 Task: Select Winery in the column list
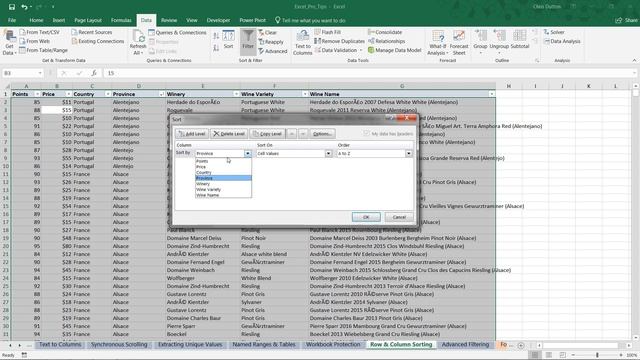(223, 184)
